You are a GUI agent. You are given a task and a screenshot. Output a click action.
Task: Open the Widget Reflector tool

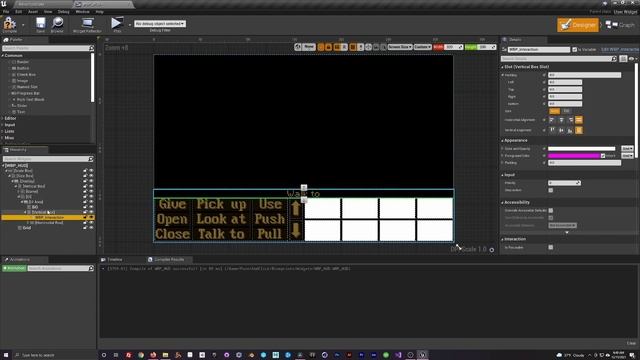(x=87, y=24)
